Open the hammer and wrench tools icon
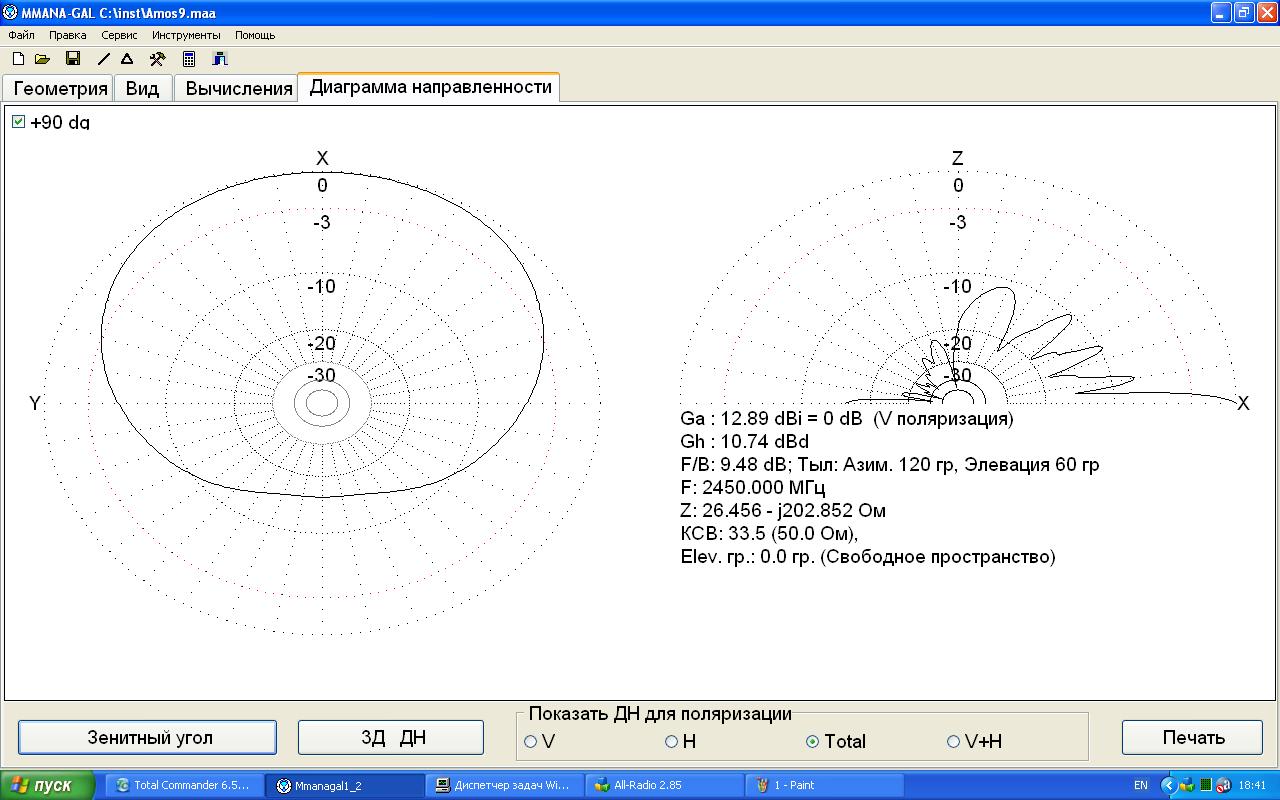This screenshot has height=800, width=1280. pos(157,59)
